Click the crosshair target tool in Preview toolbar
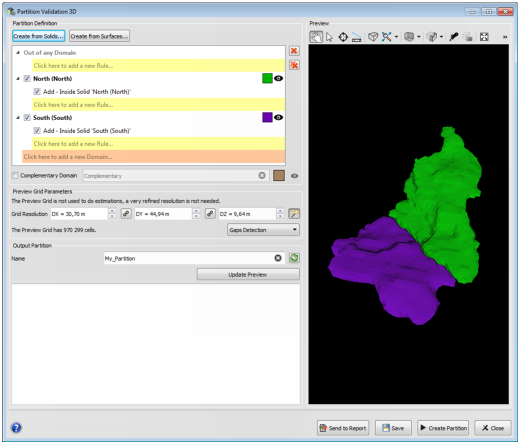 [x=343, y=37]
